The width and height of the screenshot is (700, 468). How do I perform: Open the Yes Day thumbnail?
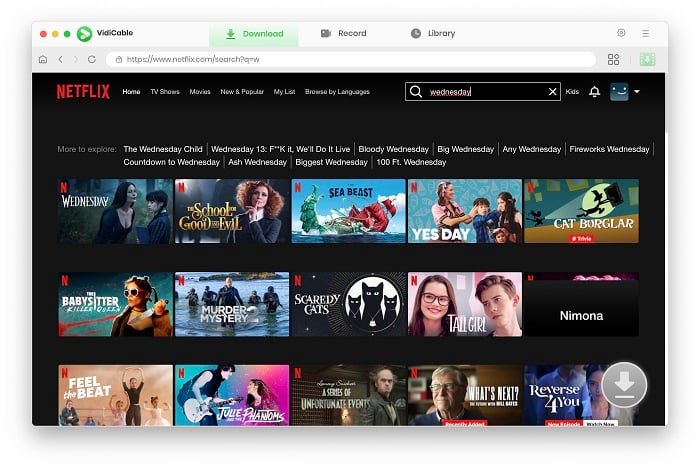pyautogui.click(x=465, y=211)
